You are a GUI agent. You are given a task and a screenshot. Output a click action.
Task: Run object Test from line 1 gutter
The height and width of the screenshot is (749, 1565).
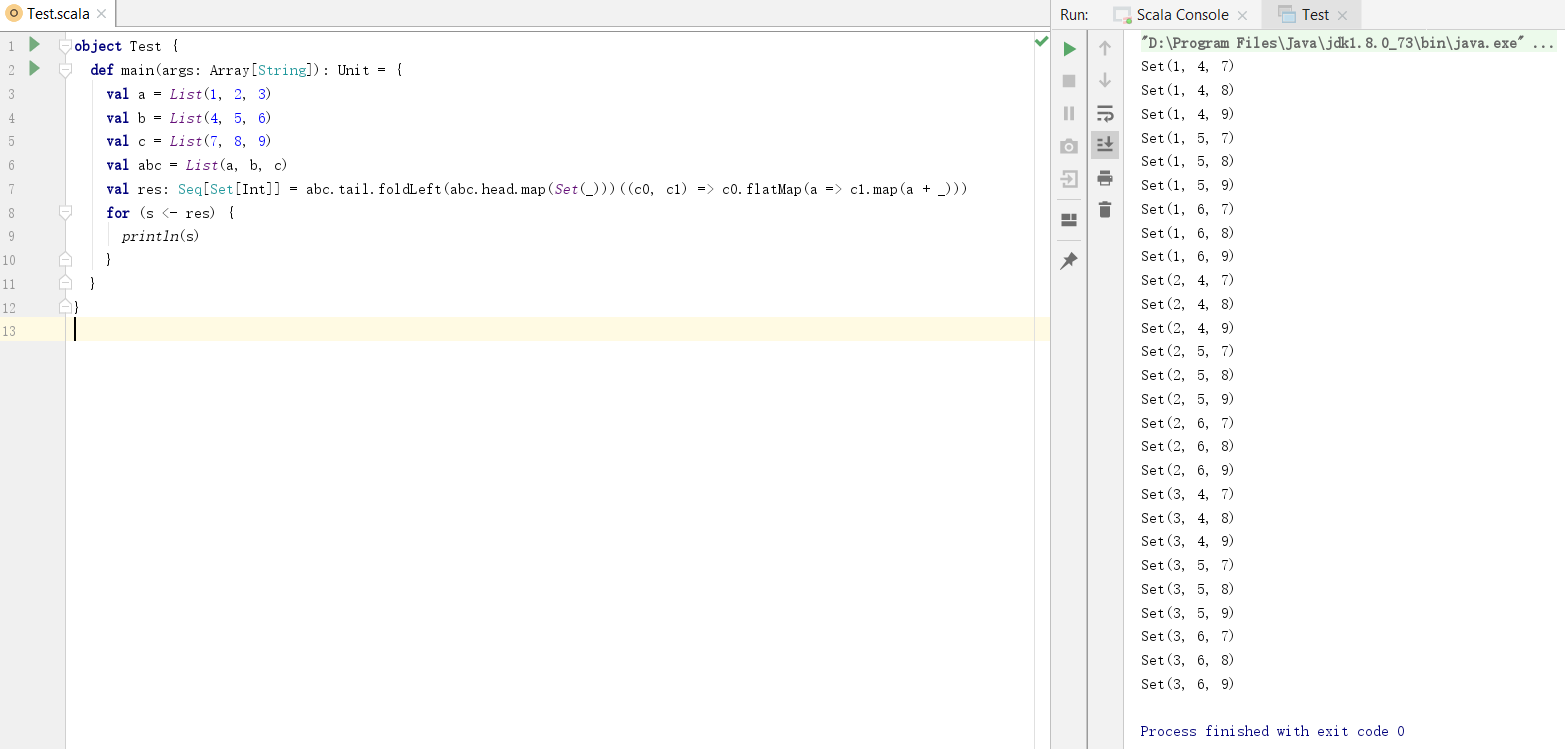point(34,45)
